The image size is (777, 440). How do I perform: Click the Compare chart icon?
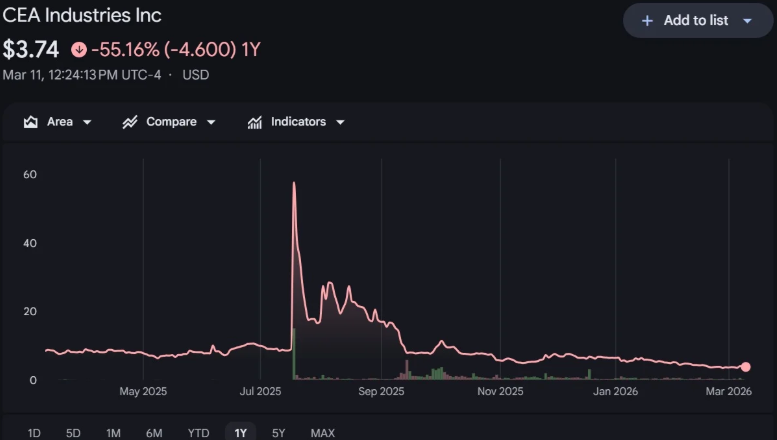tap(130, 122)
